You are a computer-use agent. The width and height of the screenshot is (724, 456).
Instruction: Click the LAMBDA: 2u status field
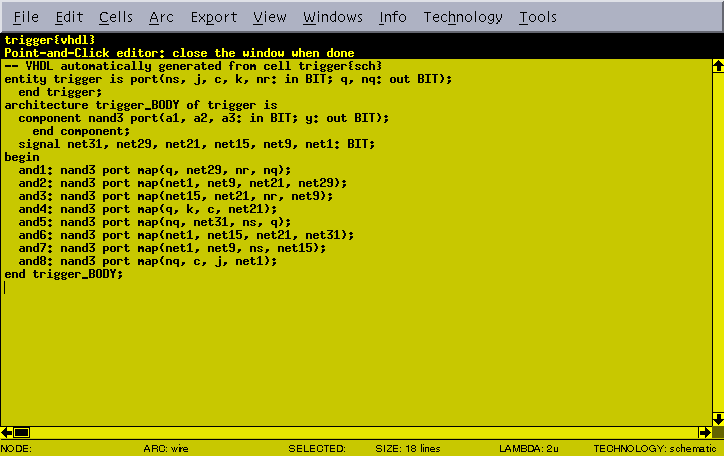[x=529, y=449]
